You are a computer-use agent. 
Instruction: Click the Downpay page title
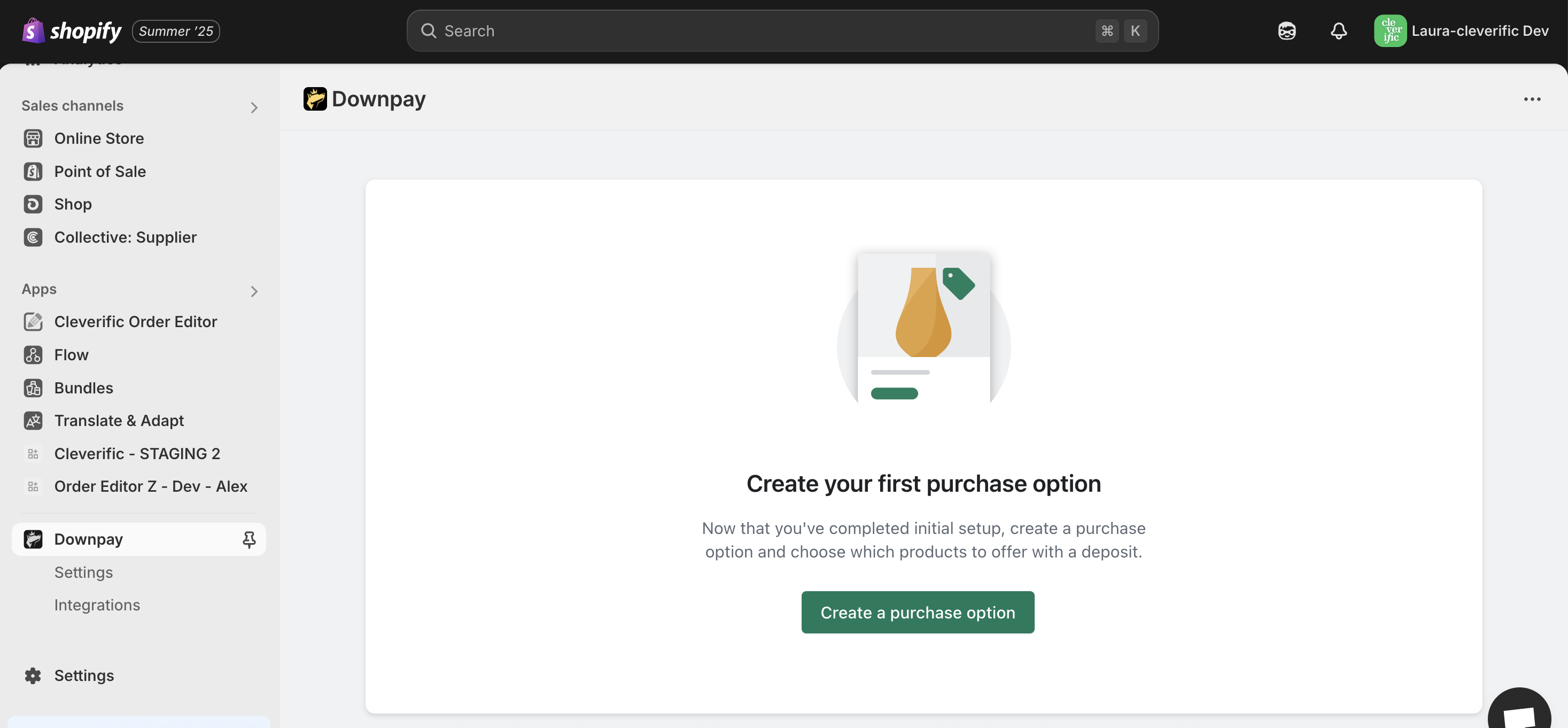378,98
